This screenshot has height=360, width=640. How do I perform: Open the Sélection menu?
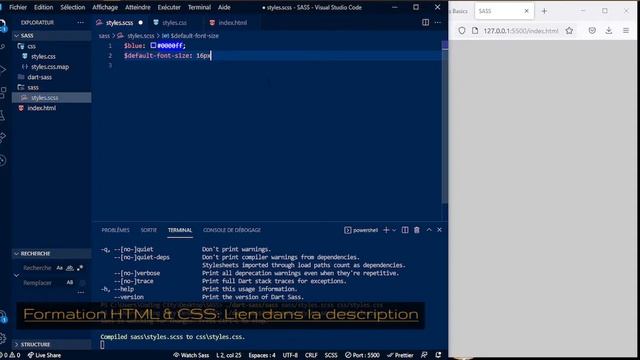tap(73, 7)
